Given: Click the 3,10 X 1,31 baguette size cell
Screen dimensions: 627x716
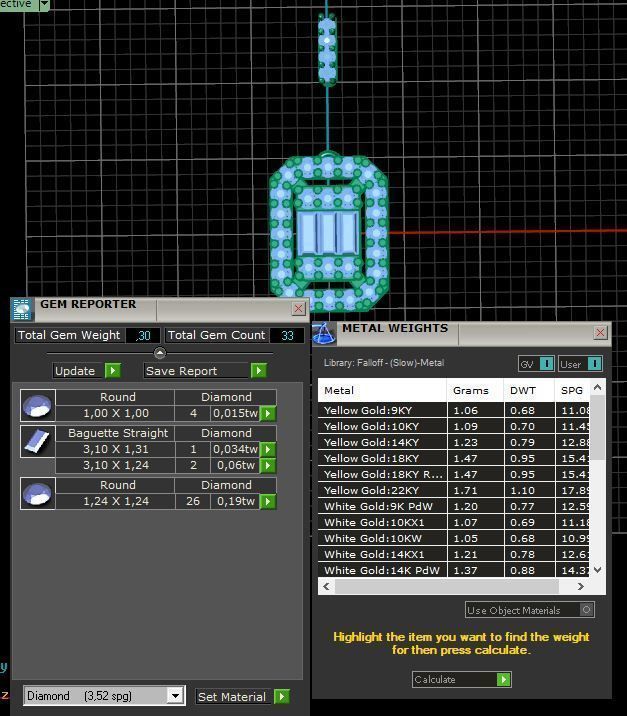Looking at the screenshot, I should point(116,449).
